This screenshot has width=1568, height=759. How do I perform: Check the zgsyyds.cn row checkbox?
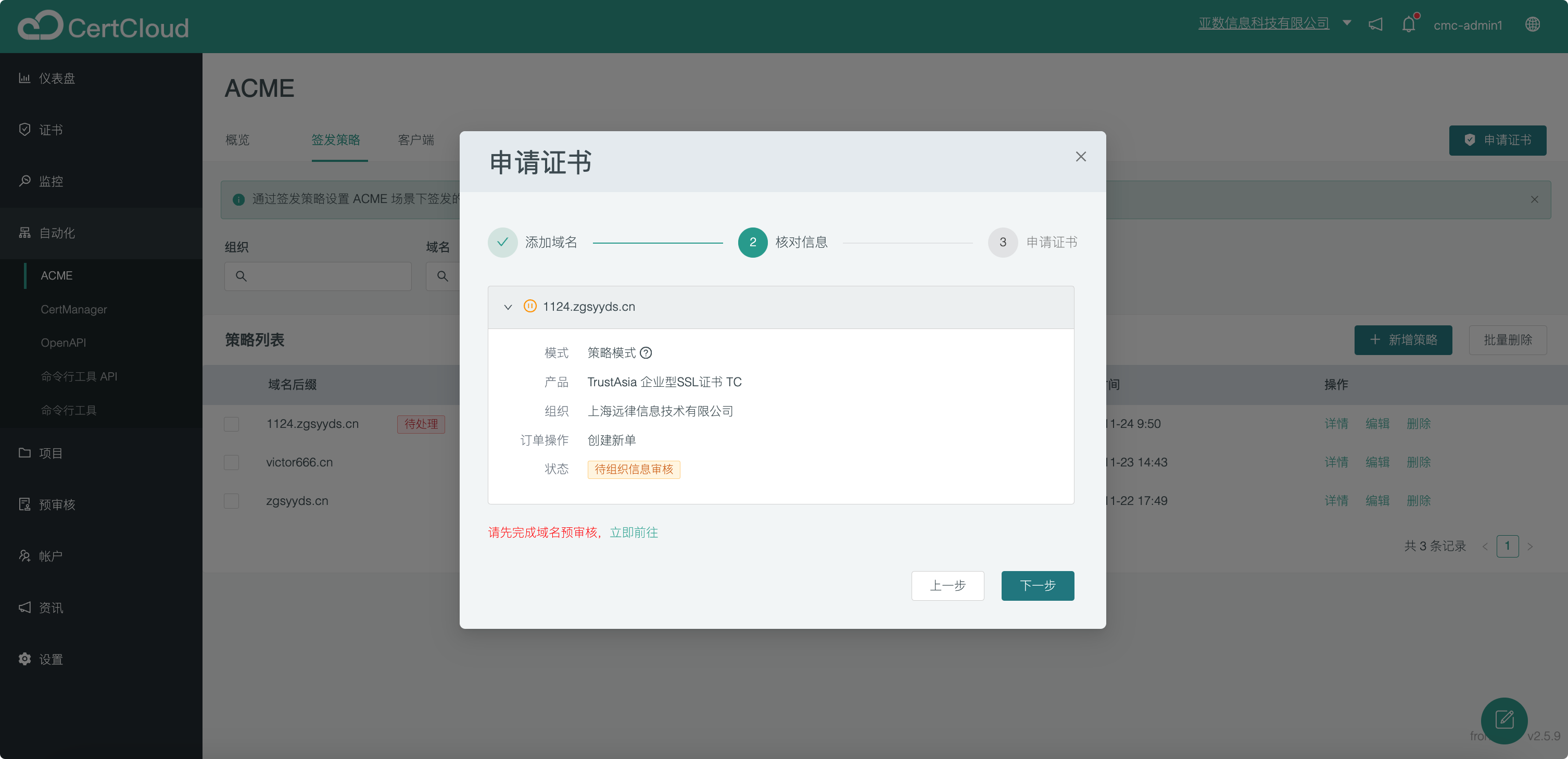(x=231, y=501)
